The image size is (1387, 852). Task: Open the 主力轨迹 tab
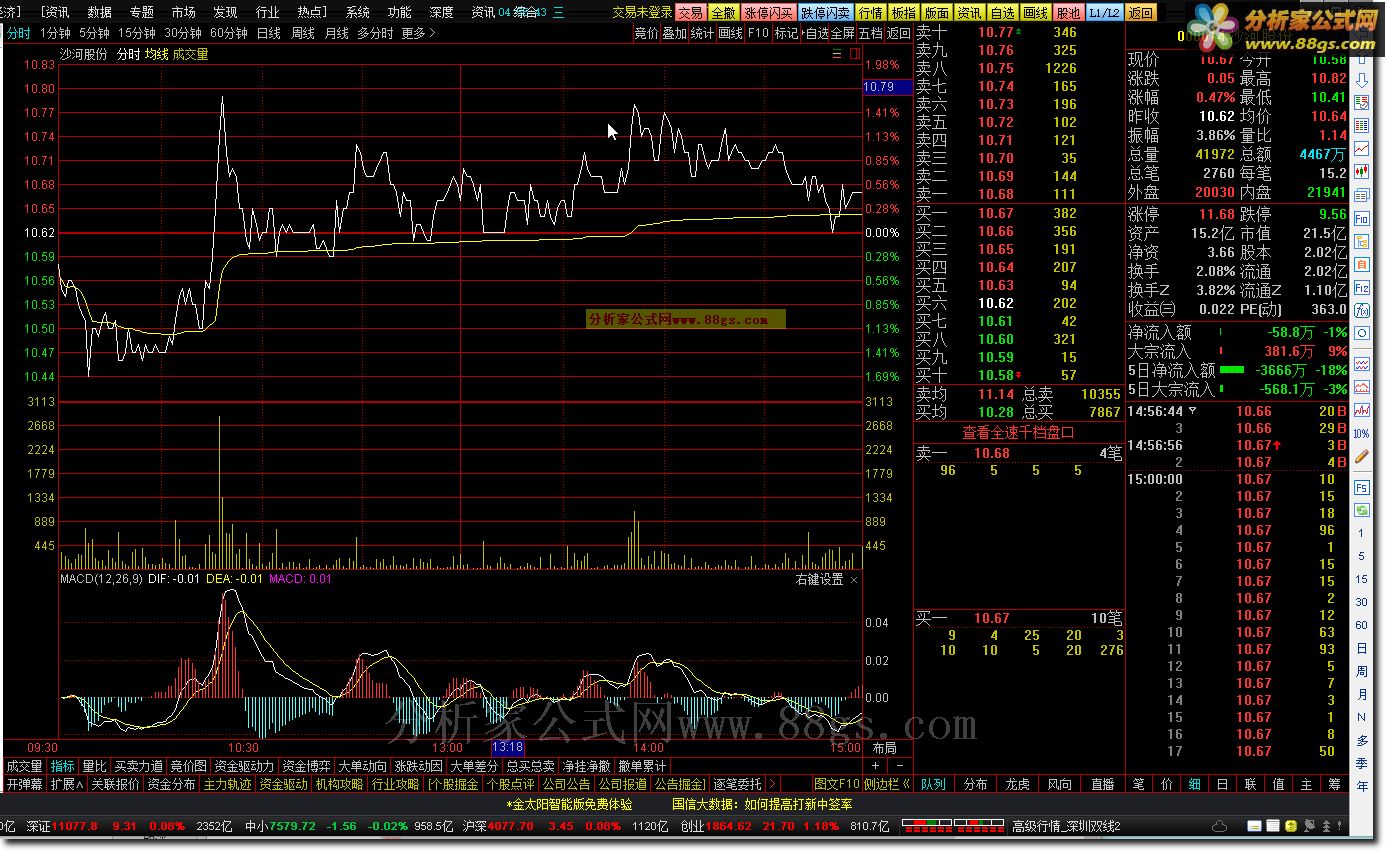(x=228, y=784)
